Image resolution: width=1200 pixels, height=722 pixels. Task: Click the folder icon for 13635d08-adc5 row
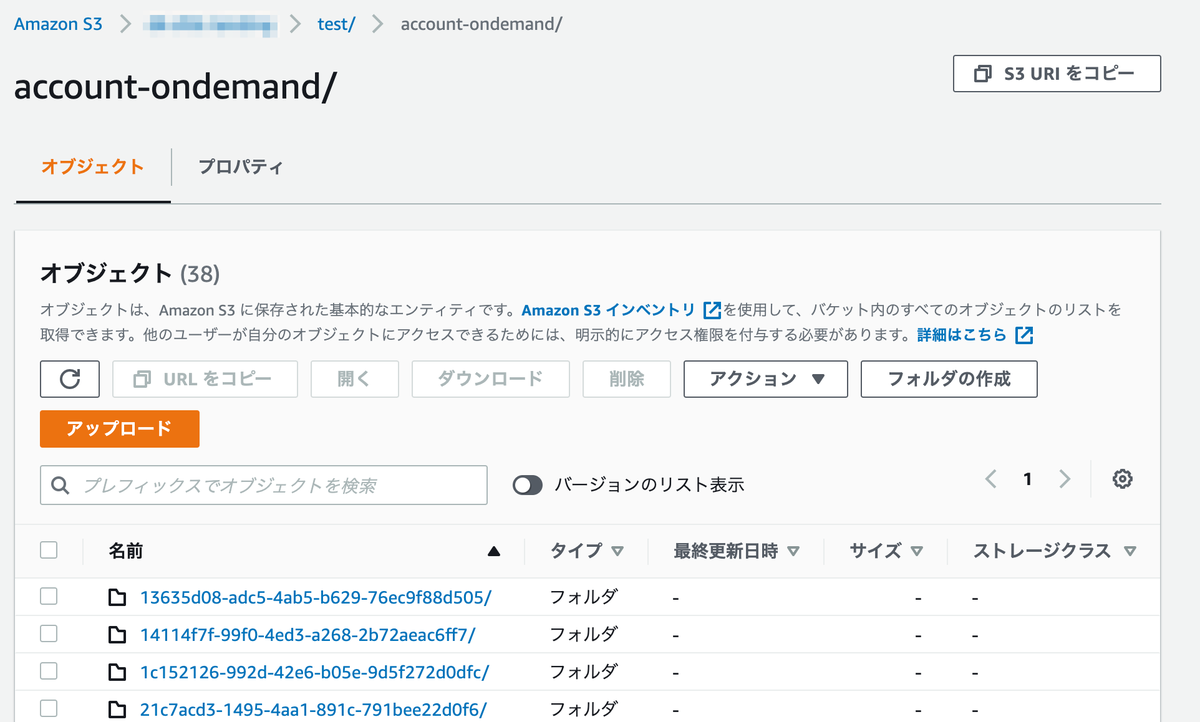pos(118,598)
